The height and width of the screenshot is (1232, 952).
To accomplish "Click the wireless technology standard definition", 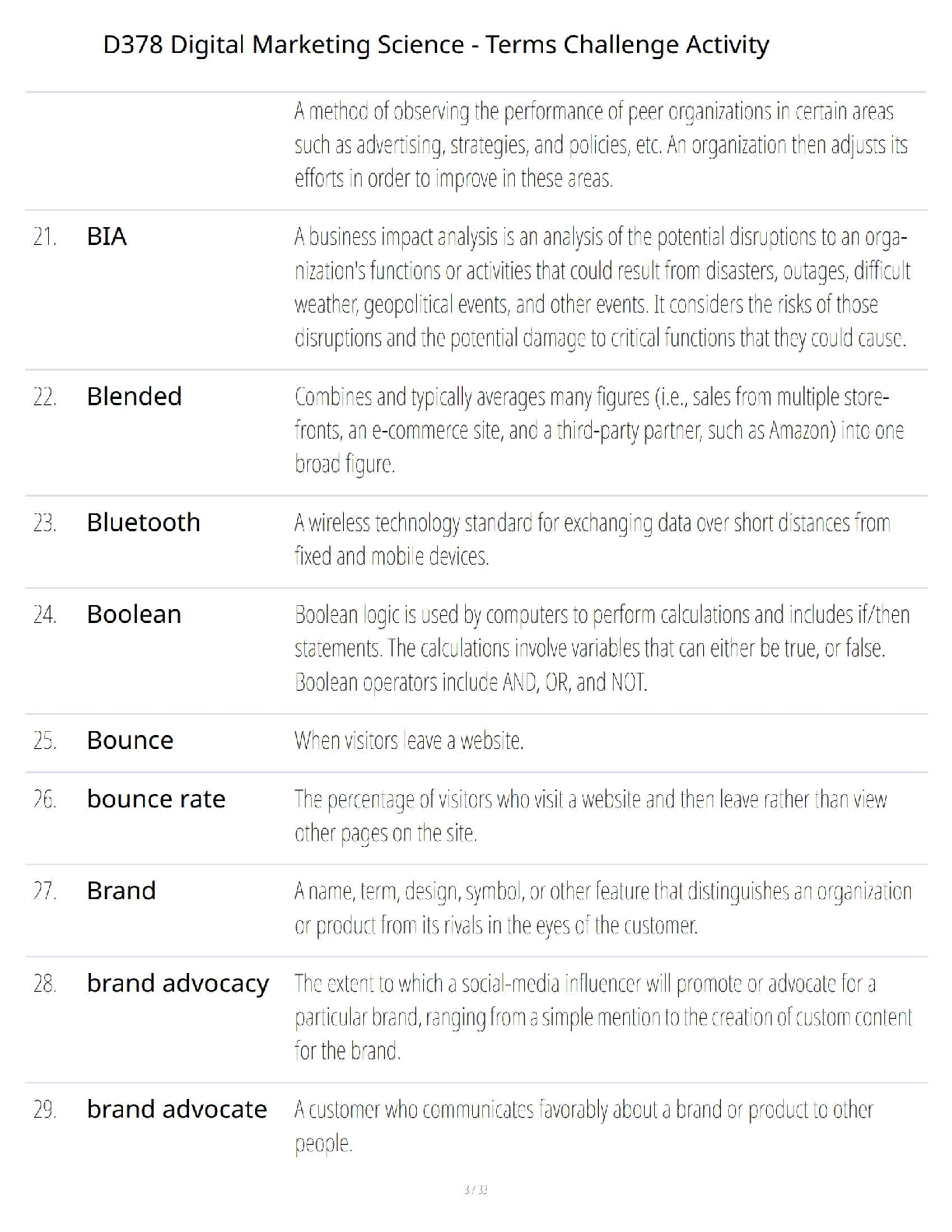I will (x=591, y=539).
